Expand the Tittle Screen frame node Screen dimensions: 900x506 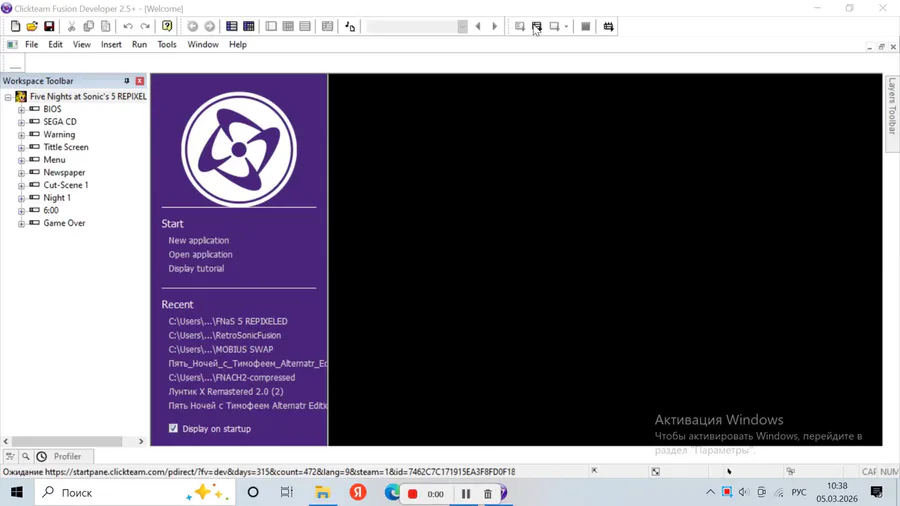[x=21, y=147]
